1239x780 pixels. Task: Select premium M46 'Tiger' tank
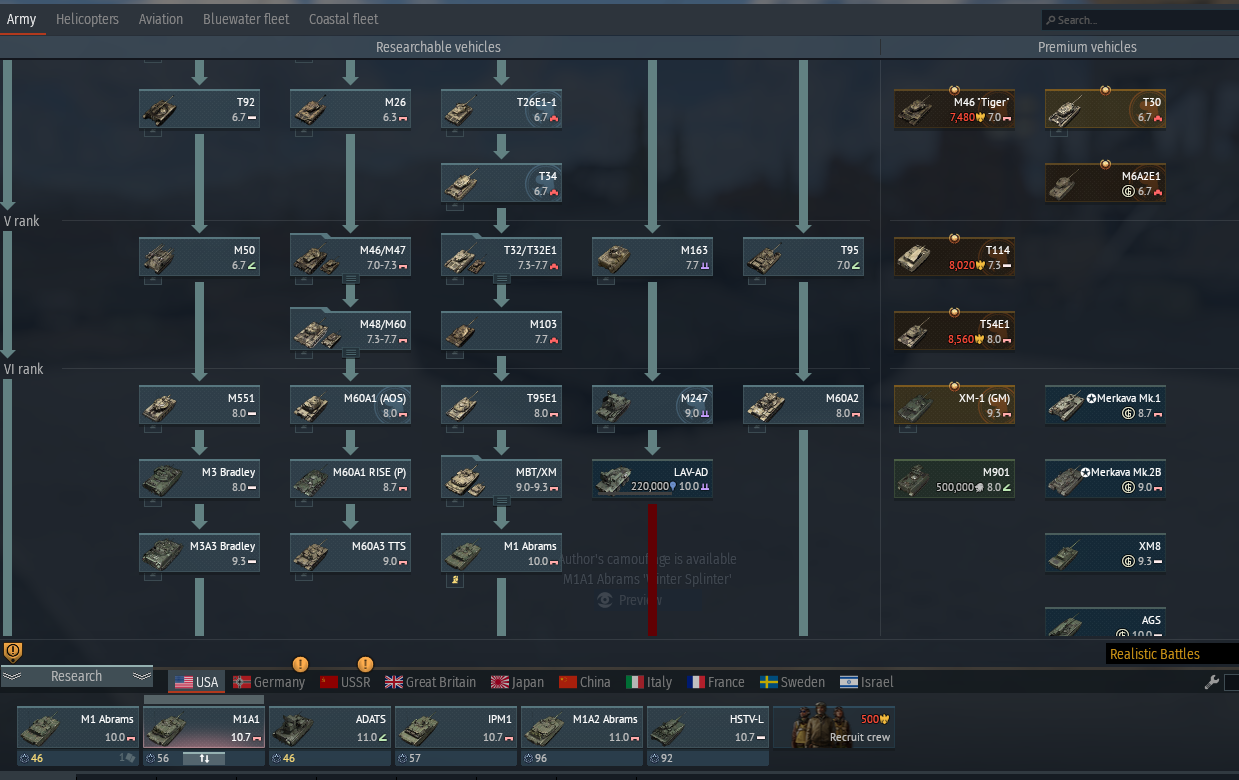954,109
